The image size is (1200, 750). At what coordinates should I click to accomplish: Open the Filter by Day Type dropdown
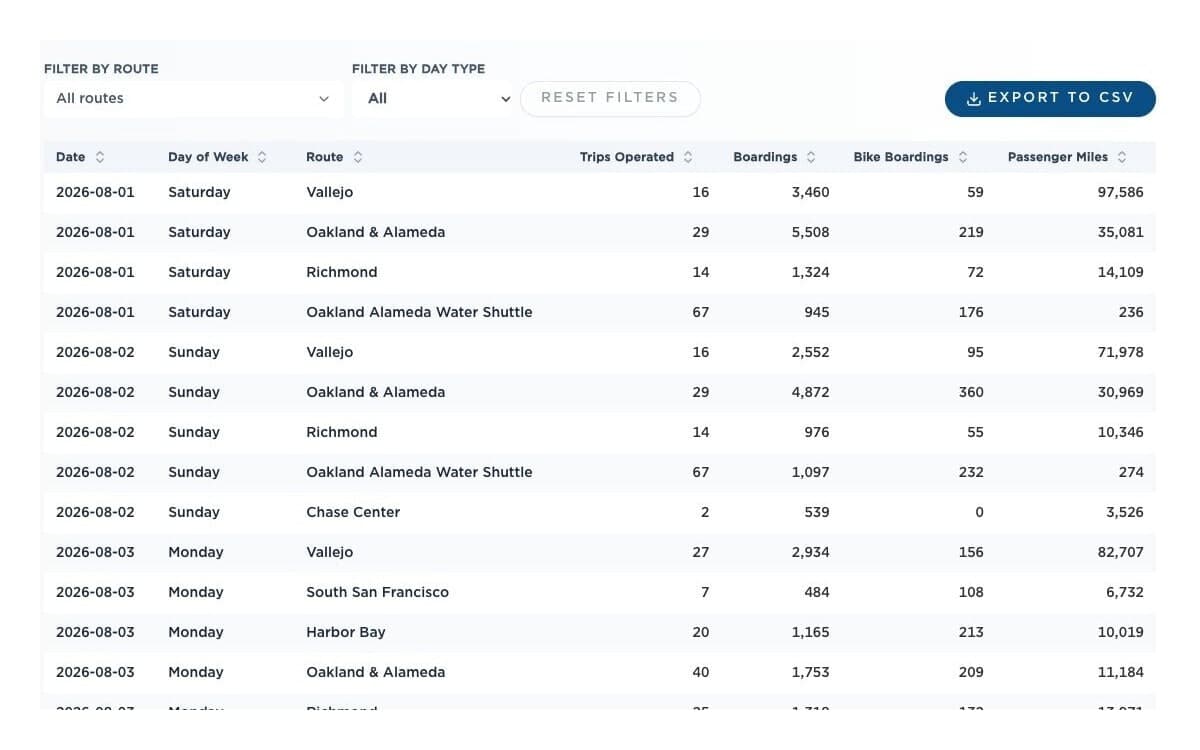coord(435,98)
